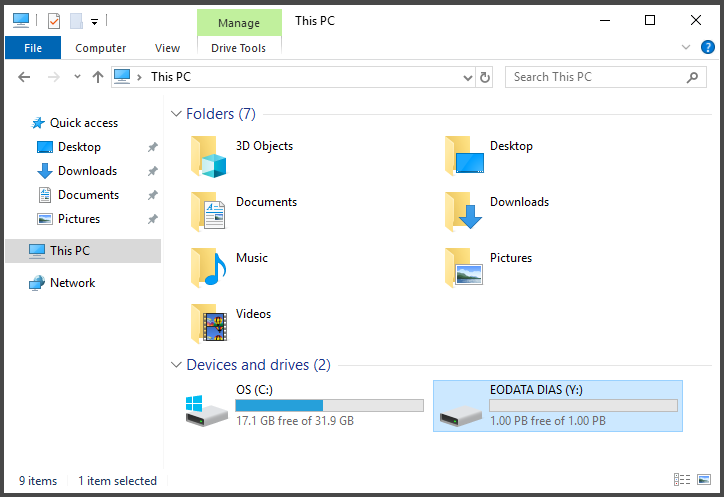Screen dimensions: 724x497
Task: Select the Manage contextual tab
Action: coord(239,23)
